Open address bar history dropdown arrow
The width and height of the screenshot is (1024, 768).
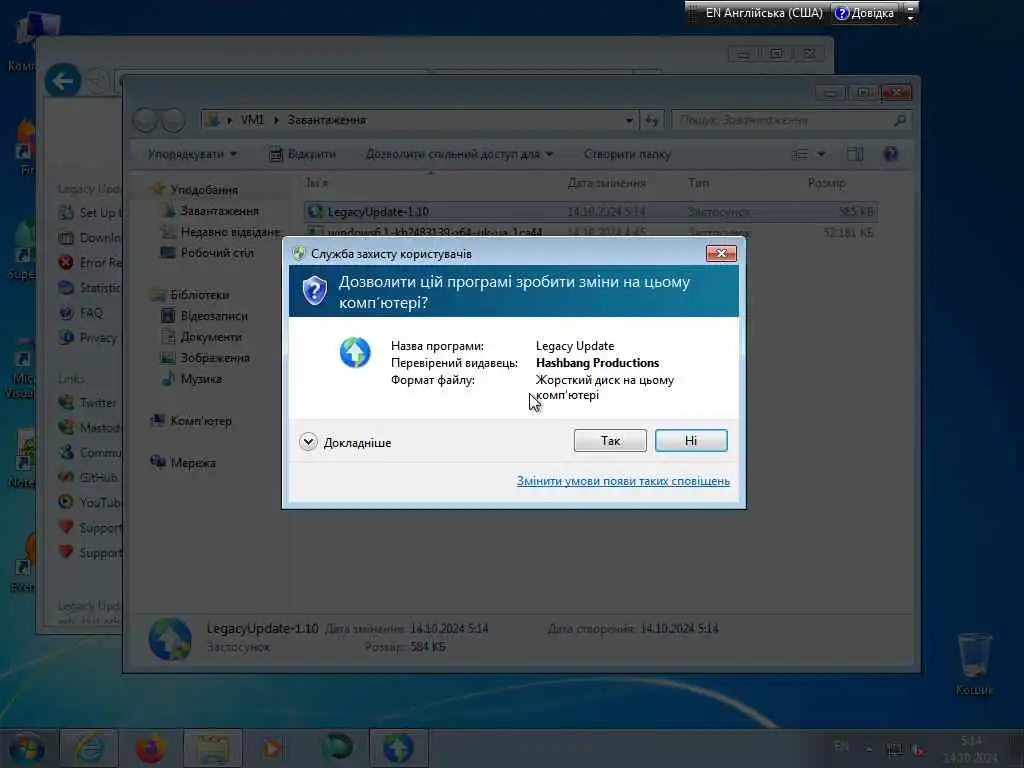[629, 120]
